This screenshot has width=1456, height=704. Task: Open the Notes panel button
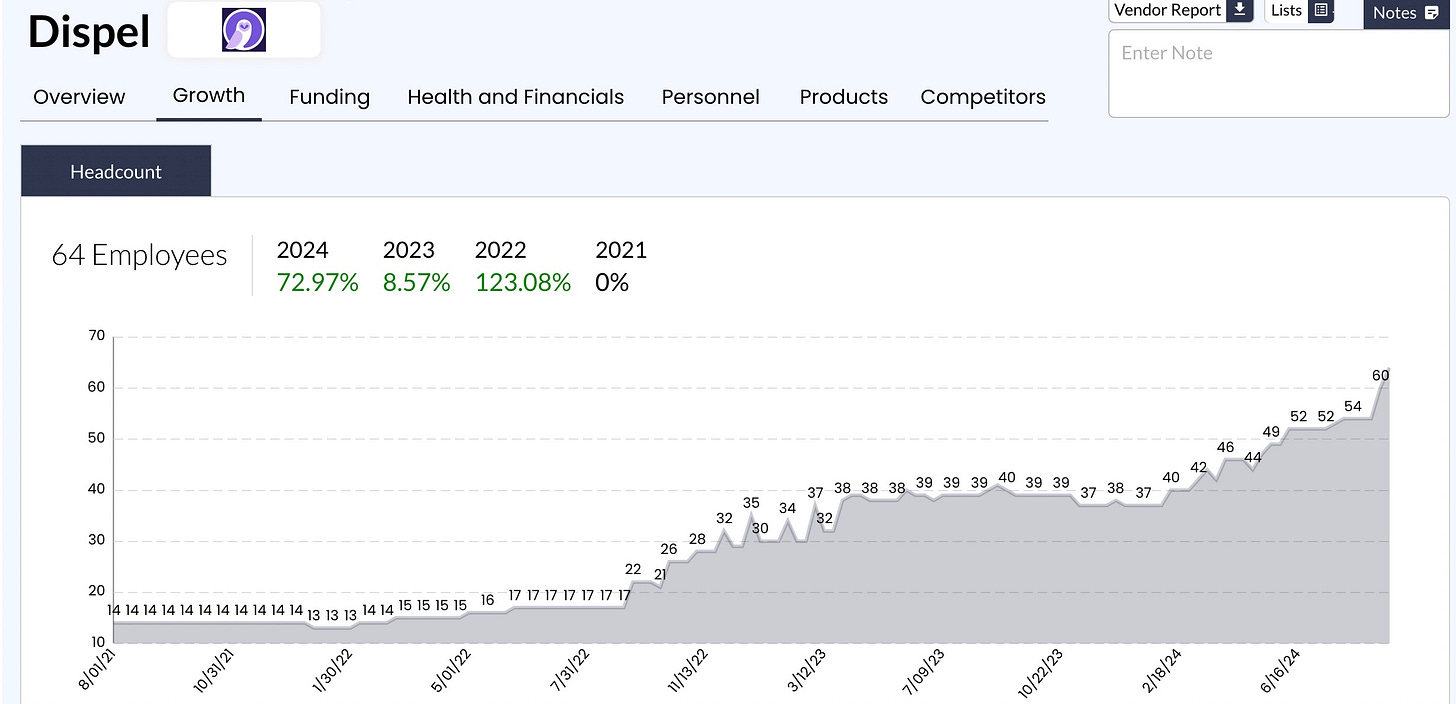coord(1406,13)
